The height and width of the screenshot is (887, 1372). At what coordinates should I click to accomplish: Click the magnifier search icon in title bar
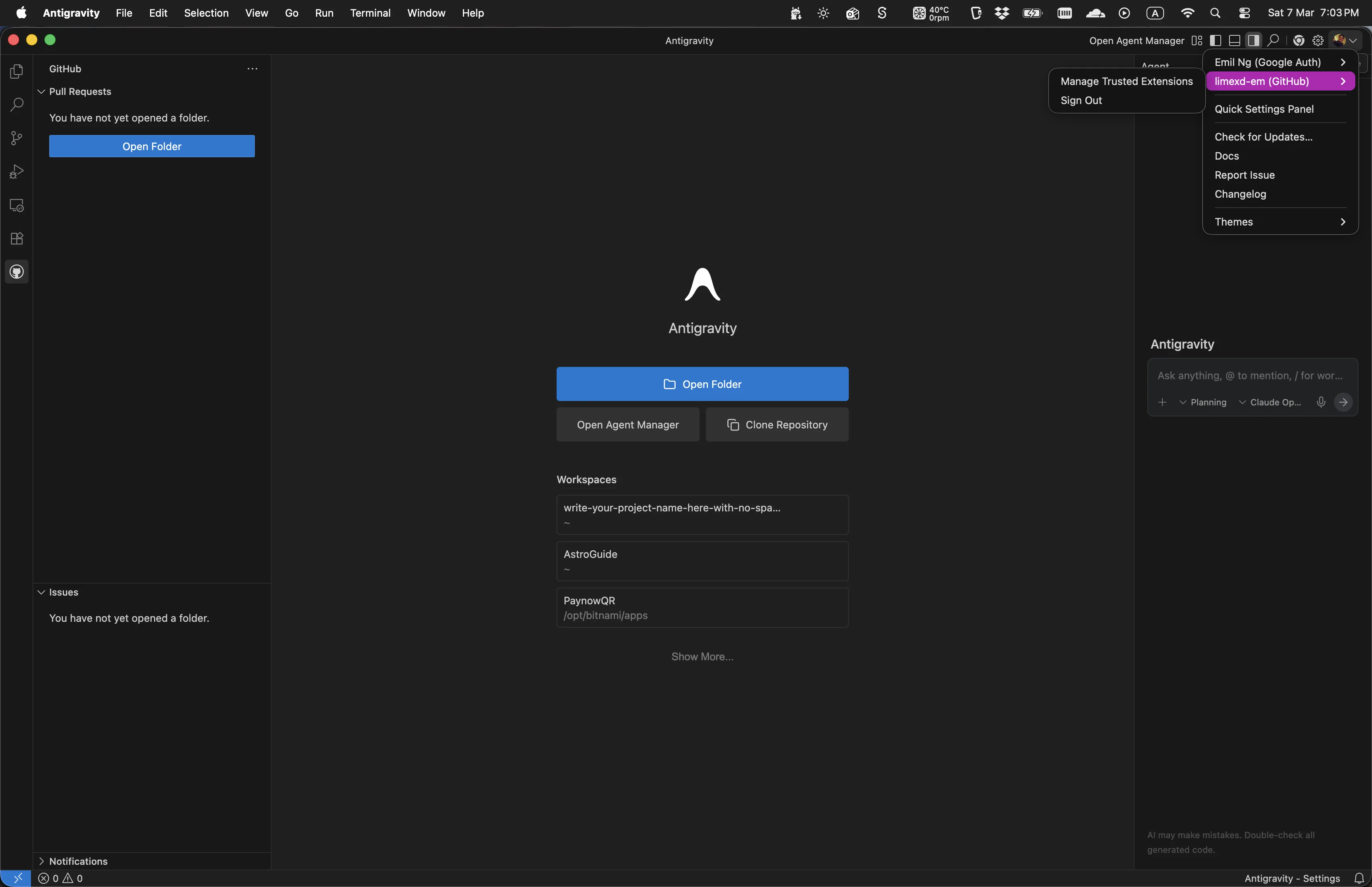[1273, 40]
